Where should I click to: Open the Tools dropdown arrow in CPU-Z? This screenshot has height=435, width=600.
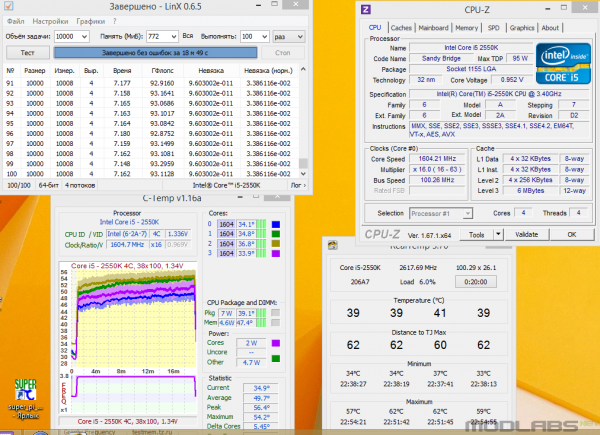[498, 235]
